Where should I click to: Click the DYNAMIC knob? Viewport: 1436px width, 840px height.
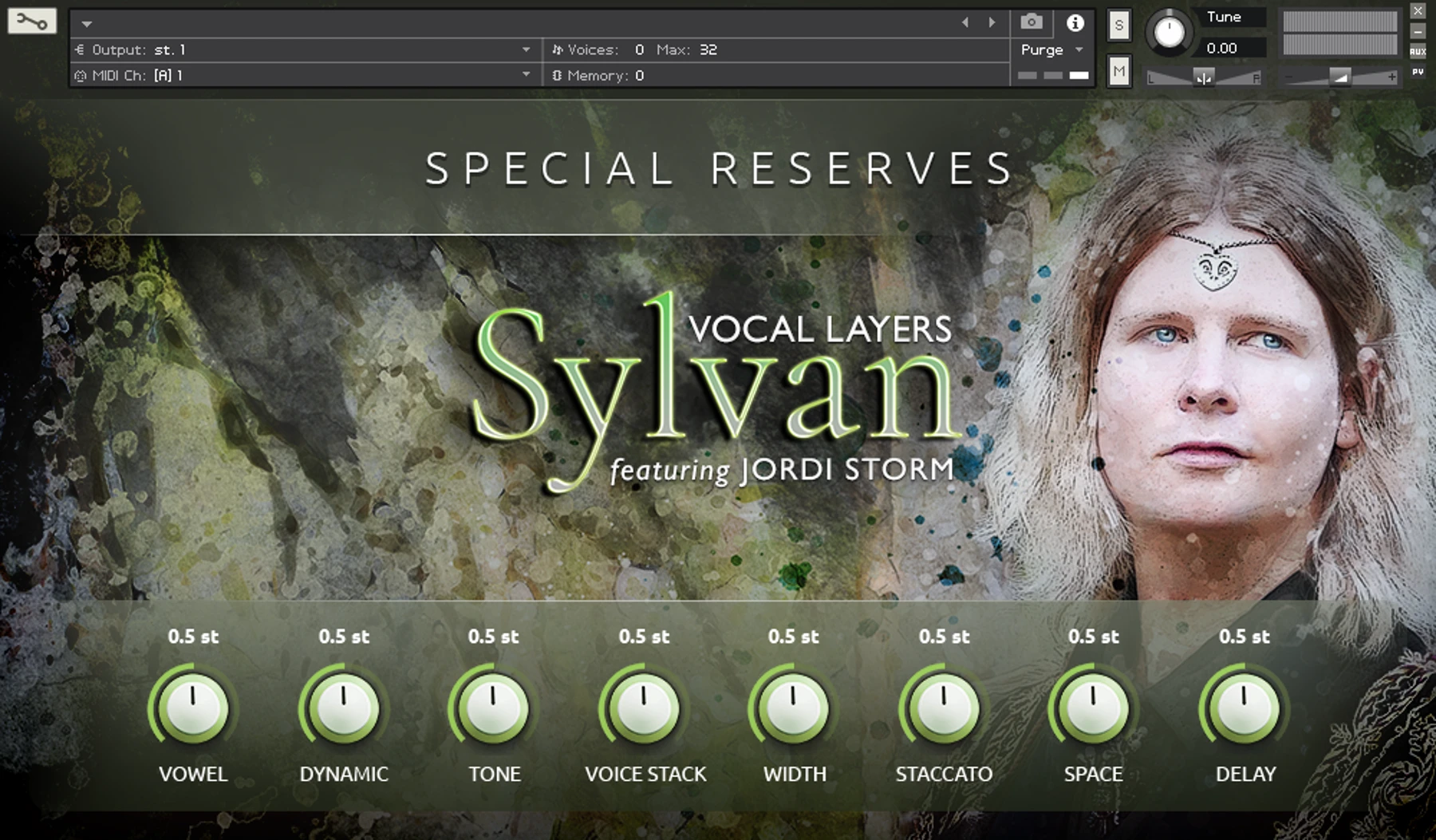tap(344, 707)
